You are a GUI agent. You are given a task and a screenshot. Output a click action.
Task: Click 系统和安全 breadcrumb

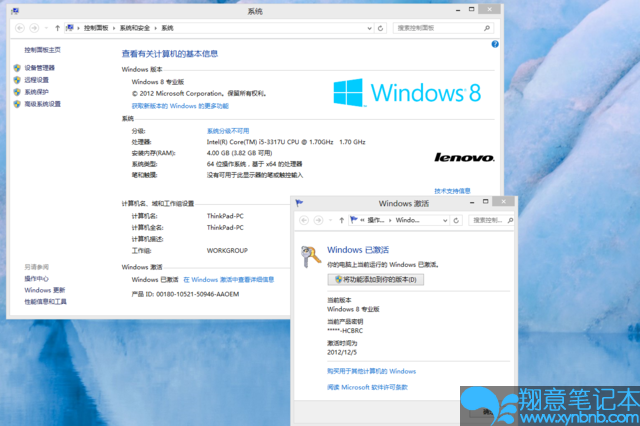(x=135, y=28)
